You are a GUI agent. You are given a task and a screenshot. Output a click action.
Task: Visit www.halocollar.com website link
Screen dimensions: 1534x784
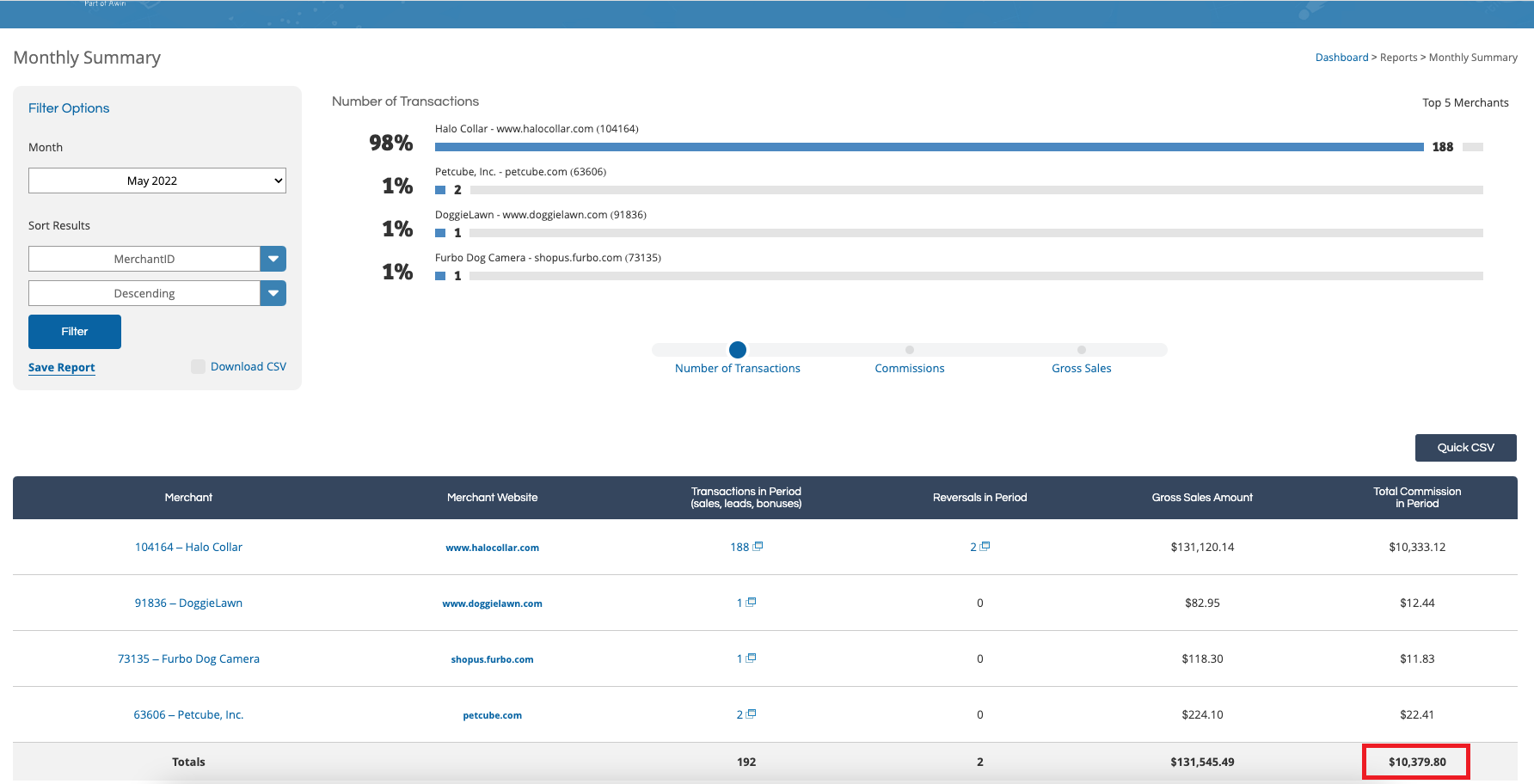(x=493, y=548)
